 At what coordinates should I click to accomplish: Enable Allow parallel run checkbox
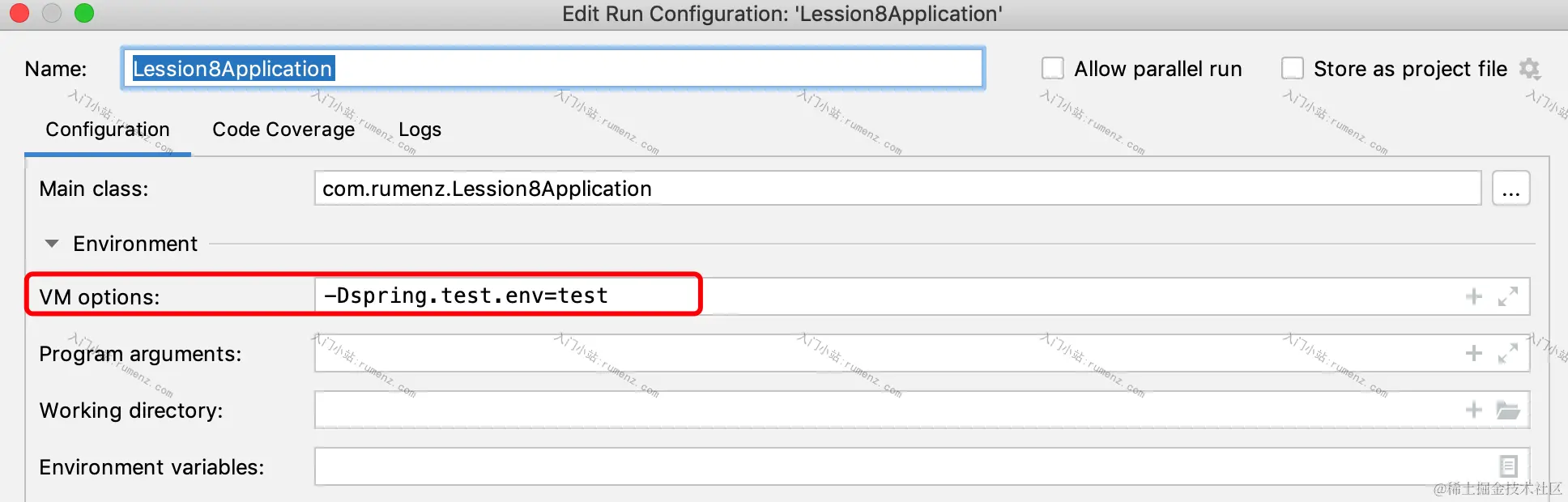(x=1052, y=68)
